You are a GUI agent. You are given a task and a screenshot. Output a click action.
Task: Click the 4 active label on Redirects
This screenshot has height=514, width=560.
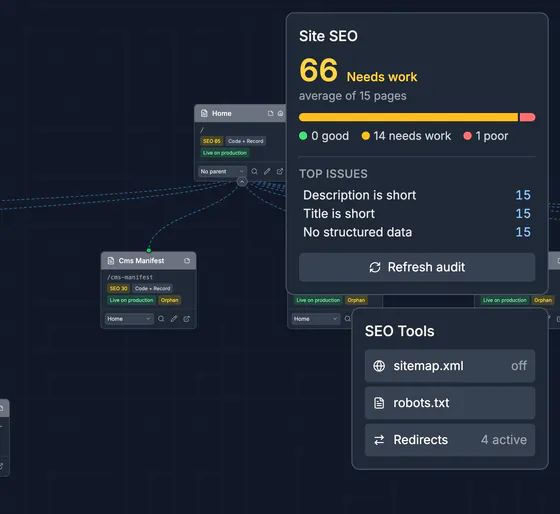504,440
